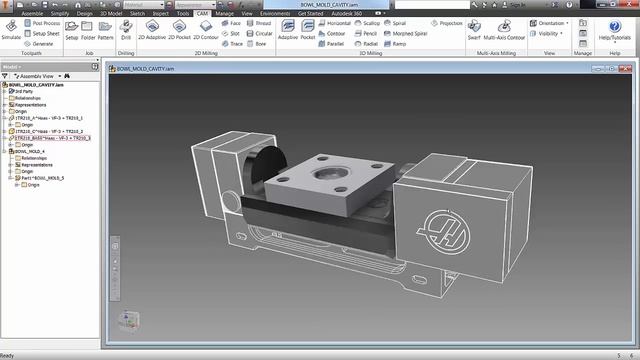Switch to the Autodesk 360 ribbon tab
640x360 pixels.
(x=346, y=13)
